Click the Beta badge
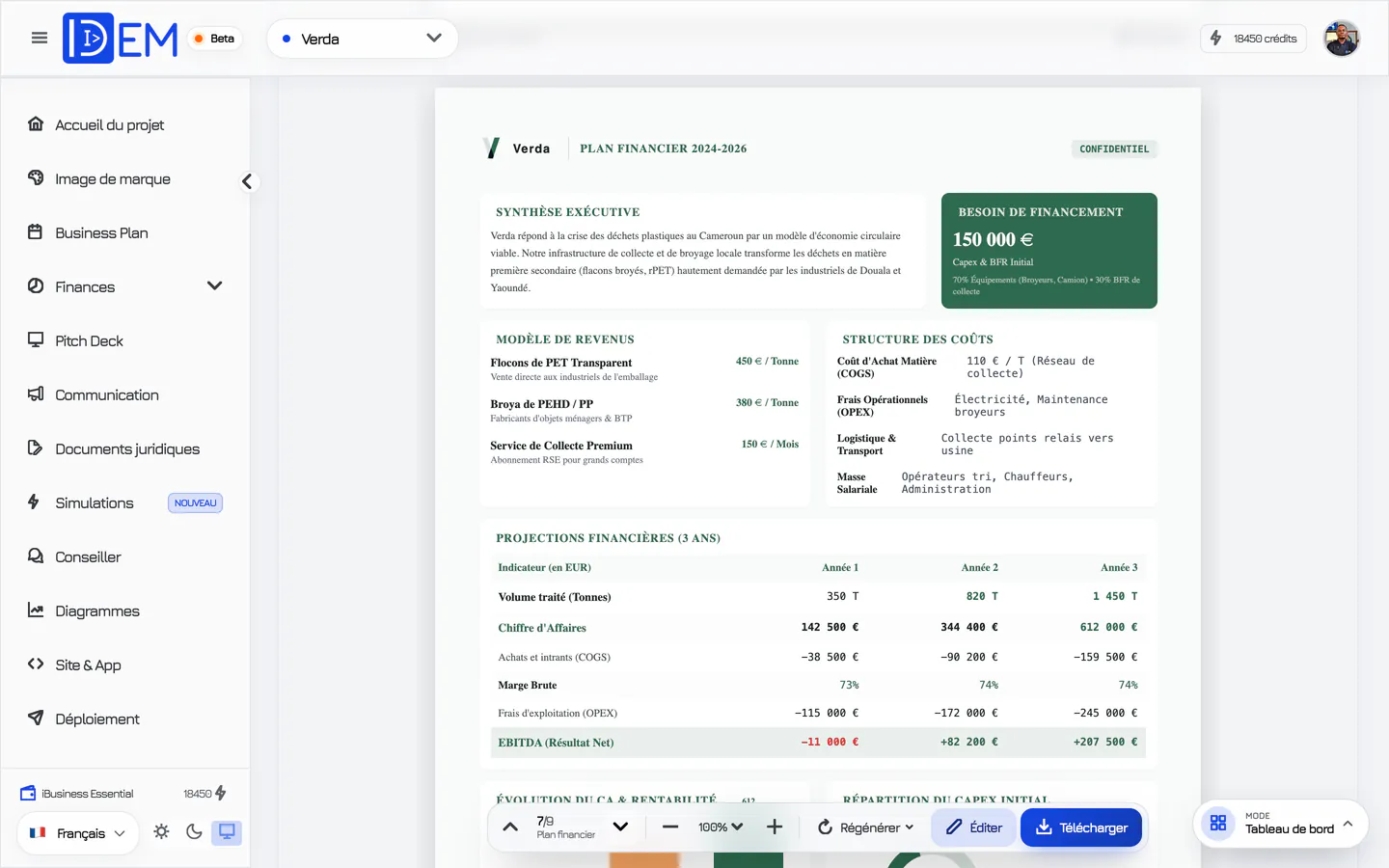This screenshot has width=1389, height=868. (x=214, y=39)
